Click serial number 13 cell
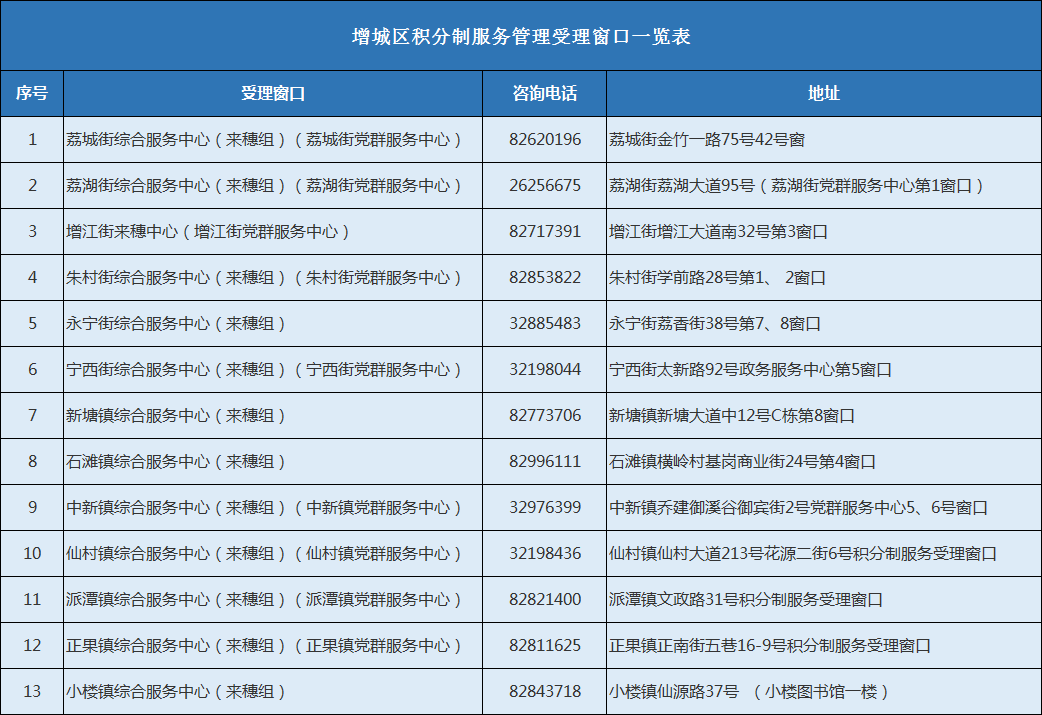This screenshot has height=715, width=1042. click(x=32, y=691)
